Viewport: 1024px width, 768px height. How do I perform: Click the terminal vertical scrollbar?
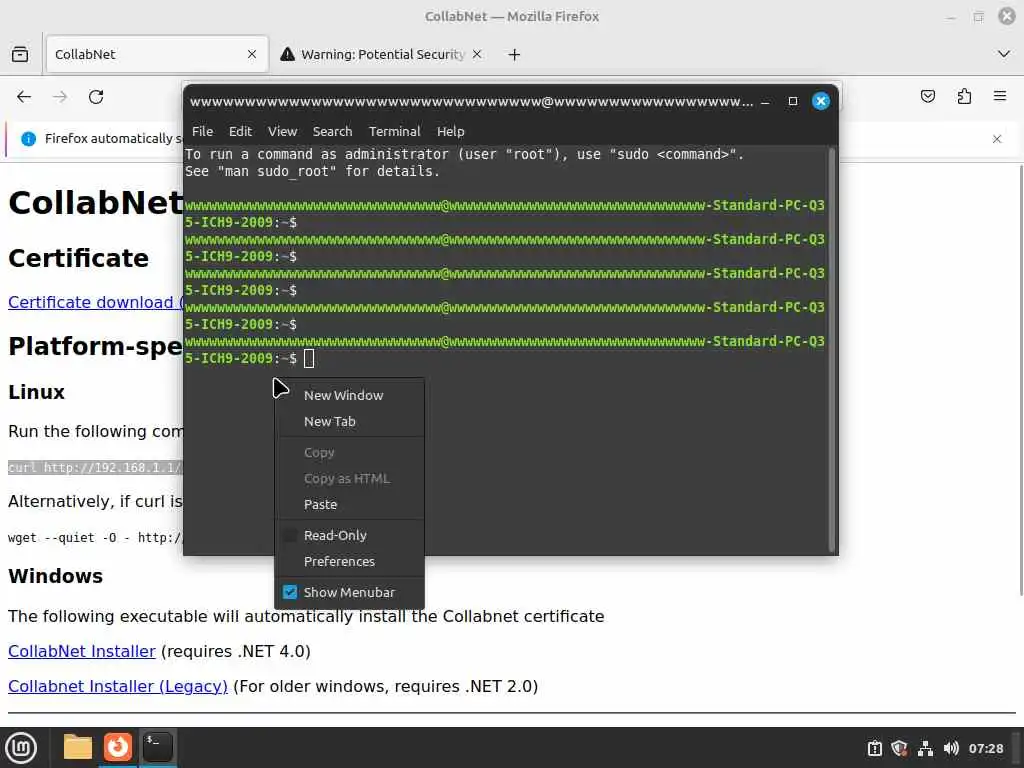(x=832, y=349)
